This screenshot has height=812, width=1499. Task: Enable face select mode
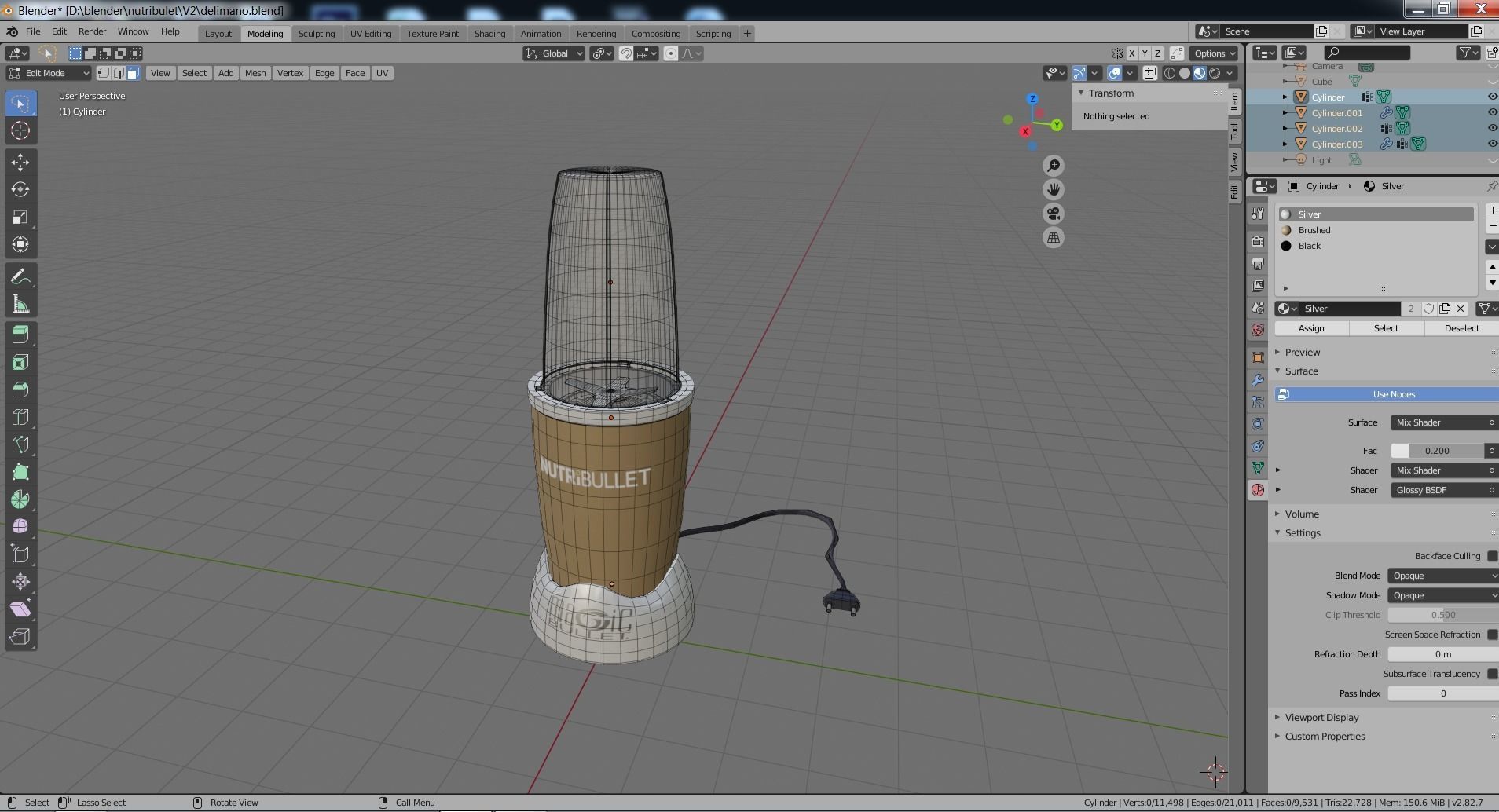(x=134, y=73)
